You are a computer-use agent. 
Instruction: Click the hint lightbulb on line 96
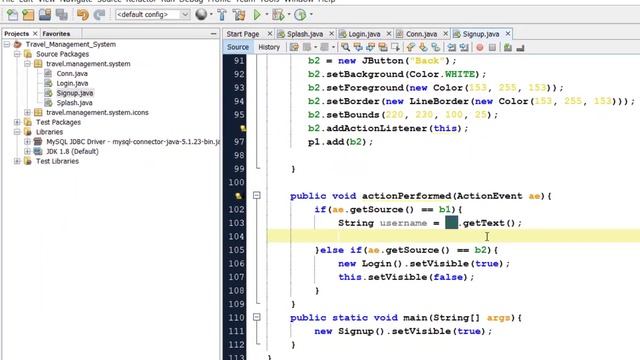(x=242, y=129)
